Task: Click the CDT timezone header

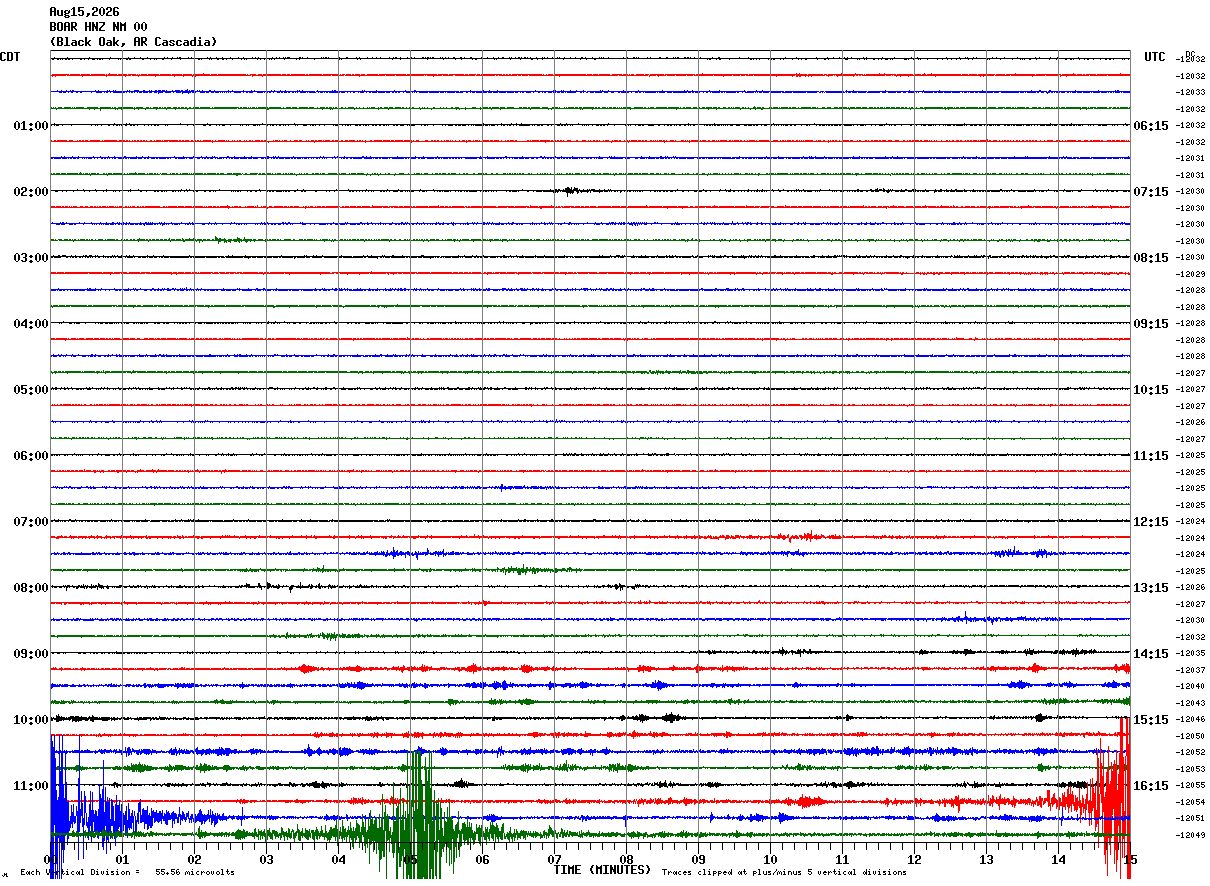Action: coord(10,57)
